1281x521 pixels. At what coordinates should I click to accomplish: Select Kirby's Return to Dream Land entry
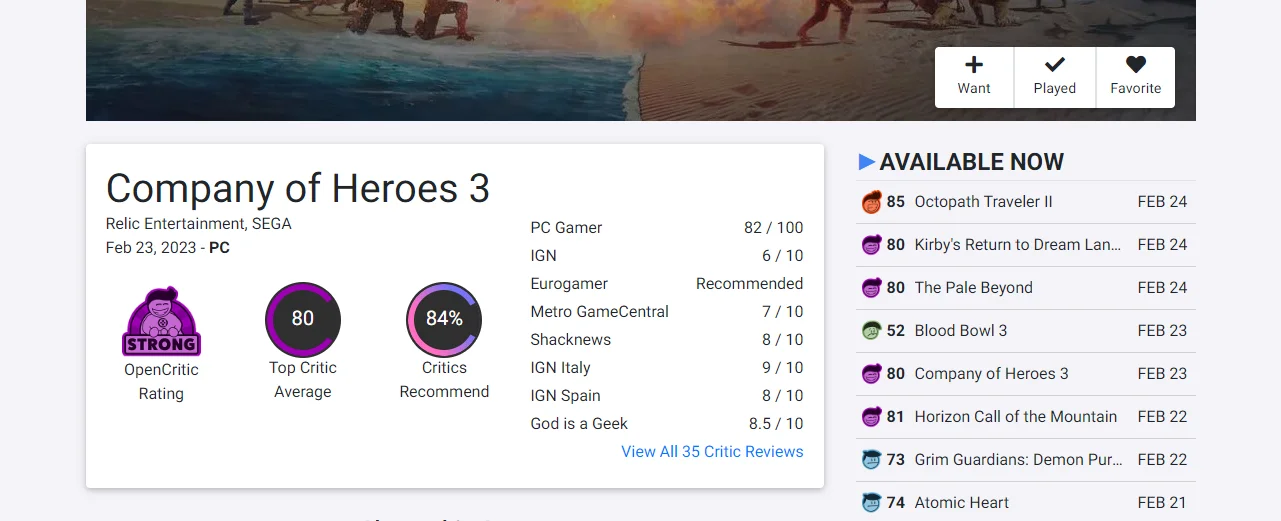click(x=1017, y=245)
